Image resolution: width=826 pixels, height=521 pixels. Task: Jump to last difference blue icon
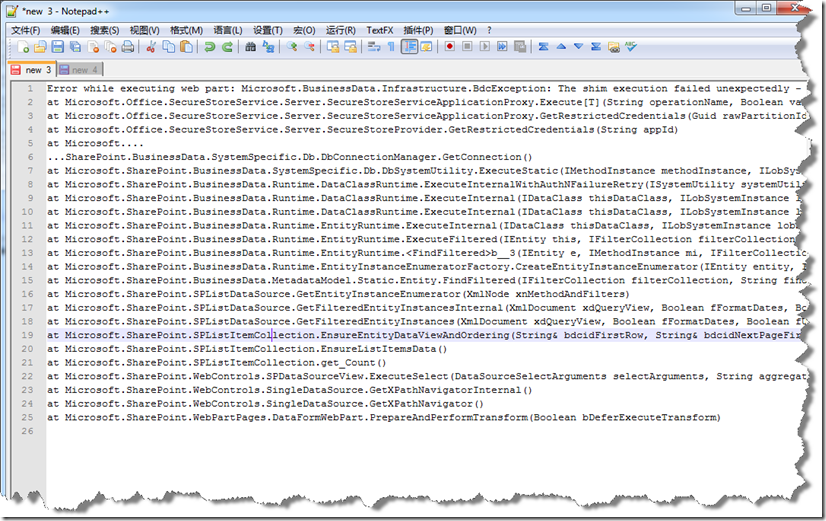[x=596, y=47]
